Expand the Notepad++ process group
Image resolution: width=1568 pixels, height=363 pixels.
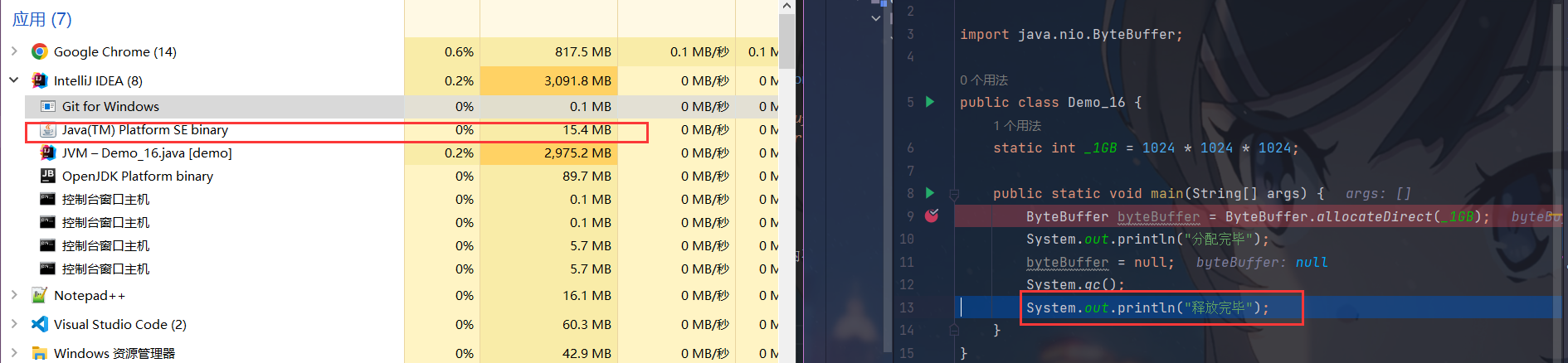(14, 295)
